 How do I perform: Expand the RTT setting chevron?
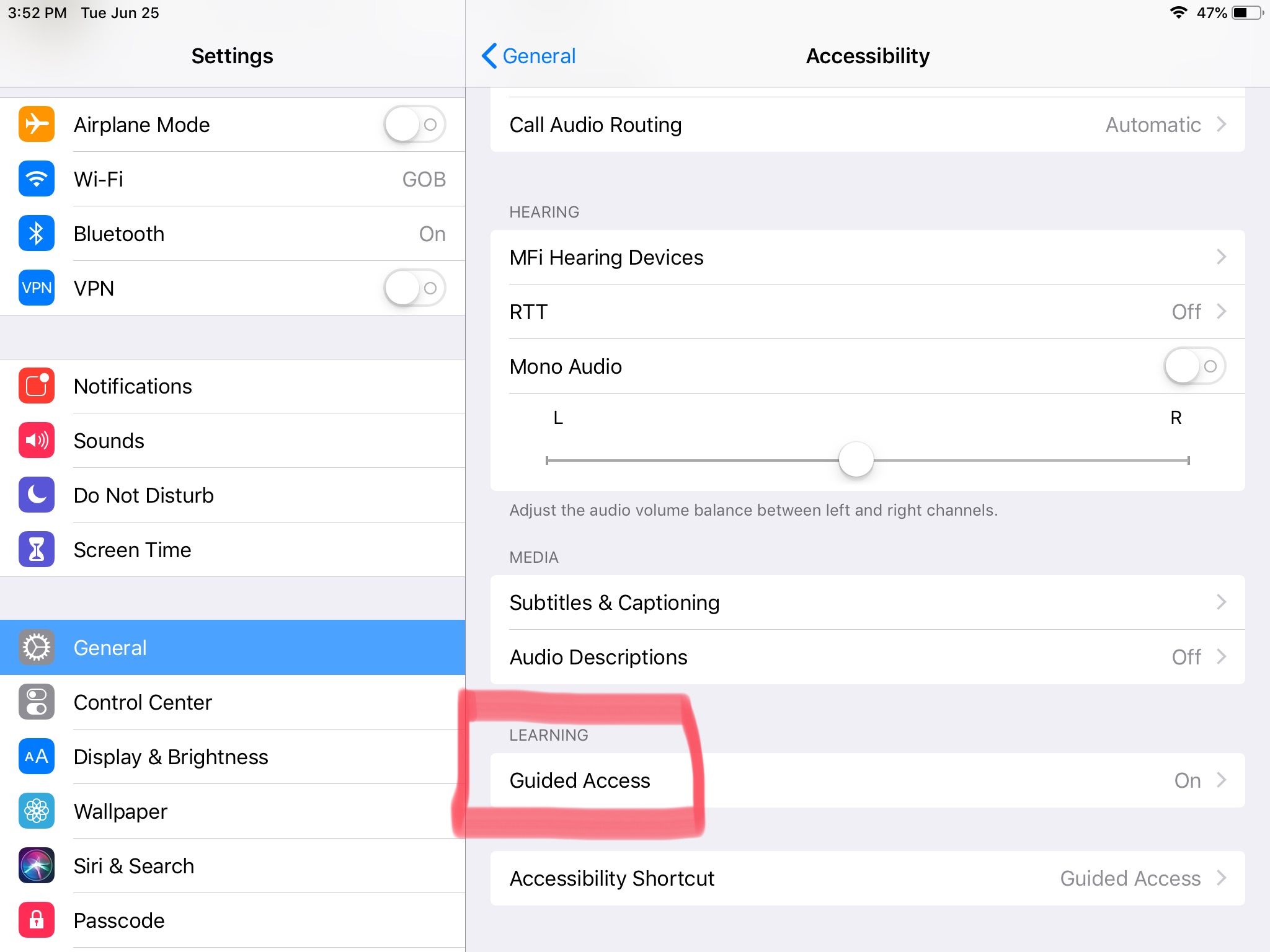1221,312
